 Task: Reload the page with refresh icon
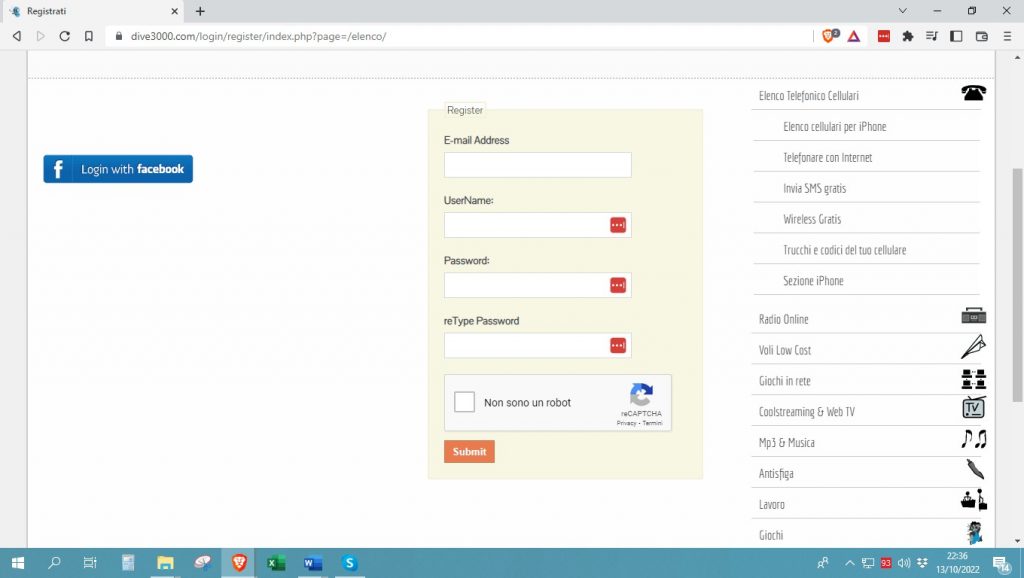tap(65, 36)
